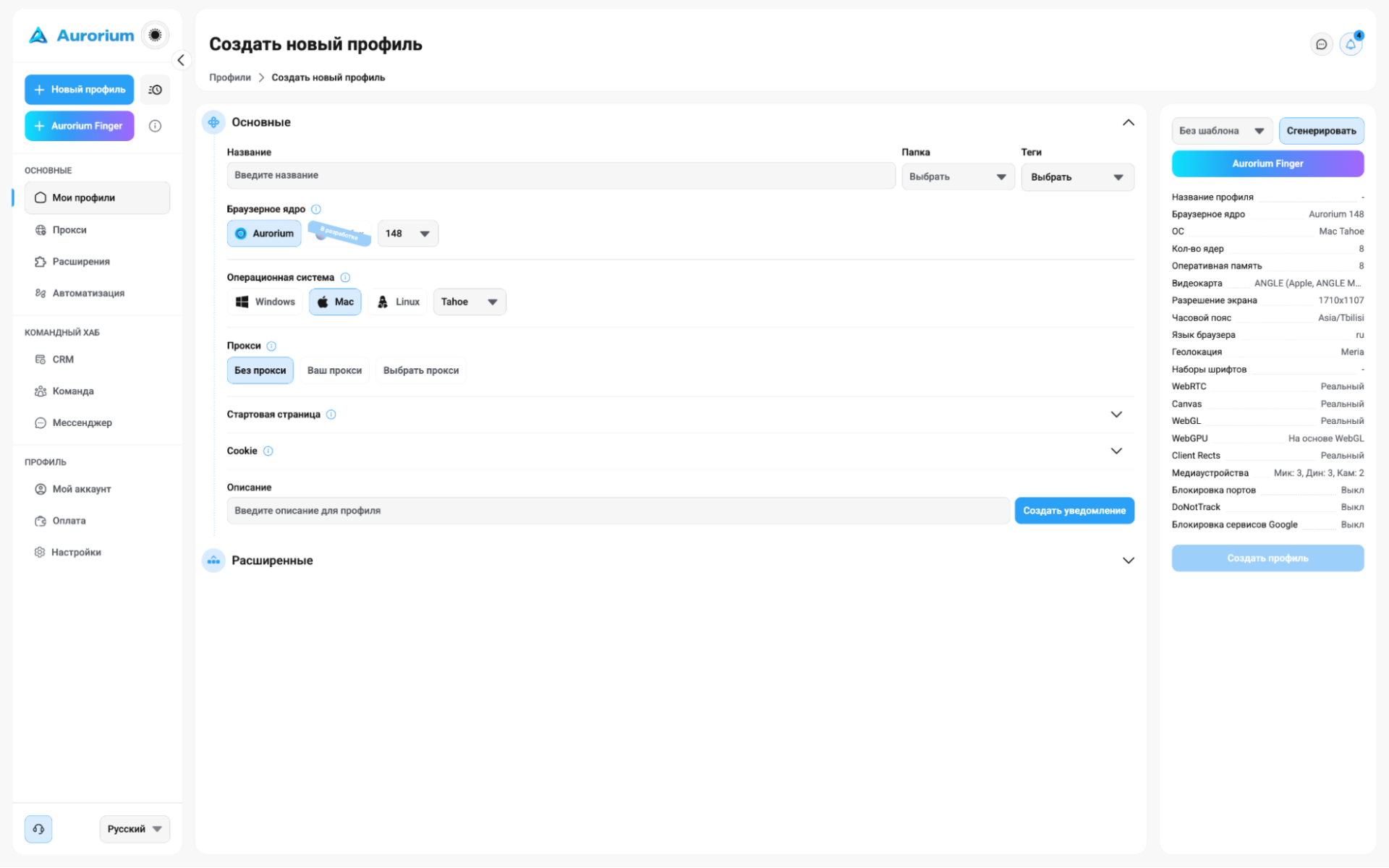The width and height of the screenshot is (1389, 868).
Task: Click the Создать профиль button
Action: pos(1267,558)
